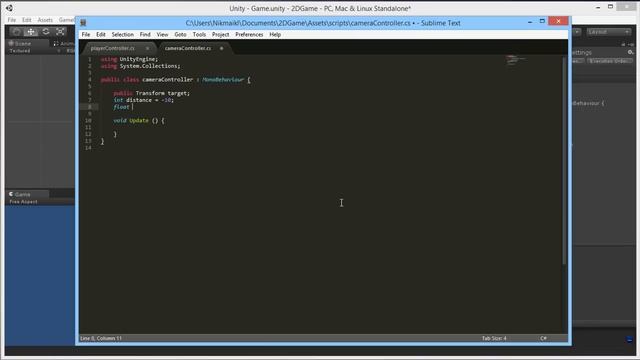The image size is (640, 360).
Task: Open the Help menu in Sublime Text
Action: 275,35
